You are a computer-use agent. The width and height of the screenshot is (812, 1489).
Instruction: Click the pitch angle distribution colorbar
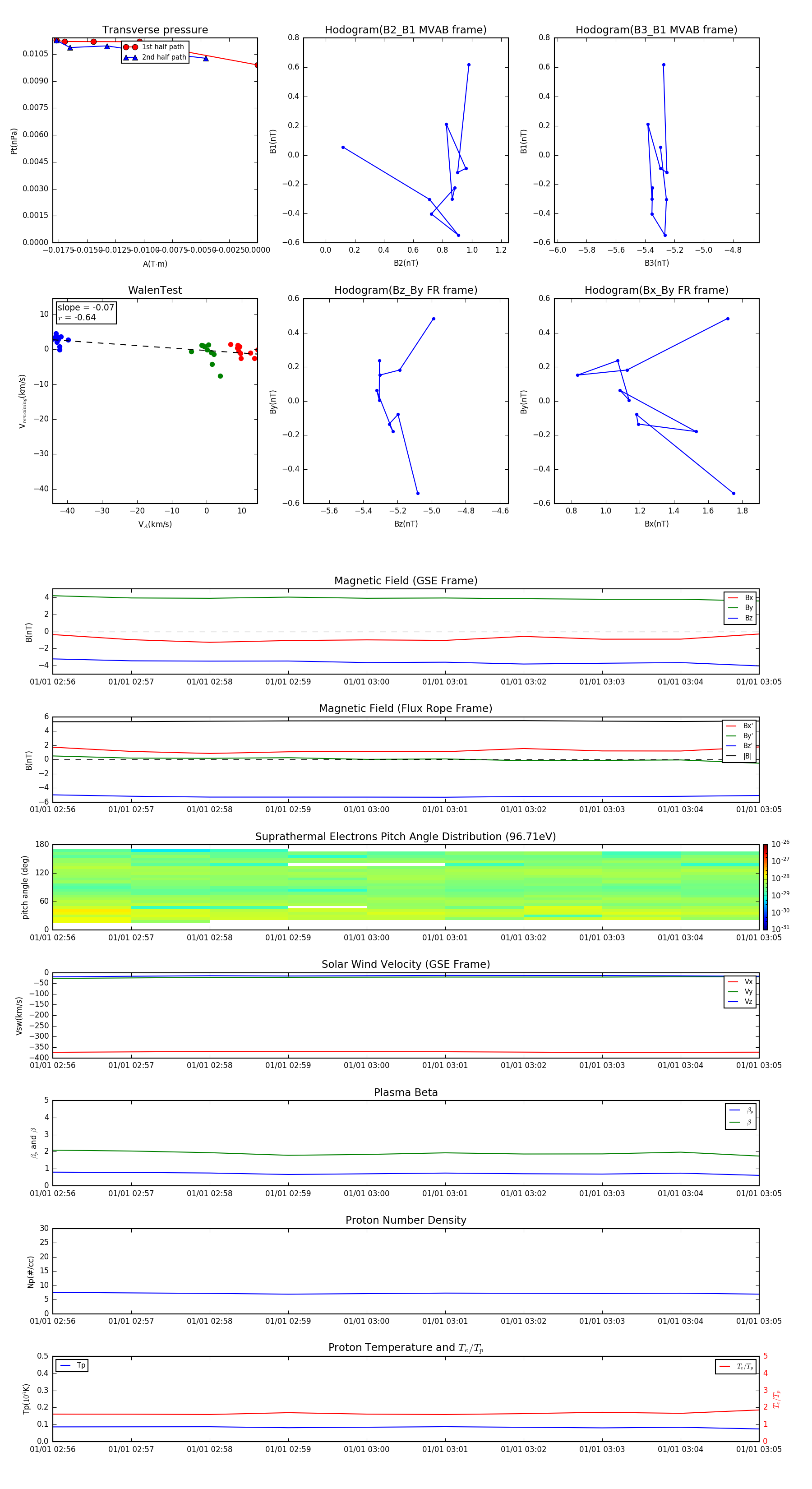(x=765, y=887)
